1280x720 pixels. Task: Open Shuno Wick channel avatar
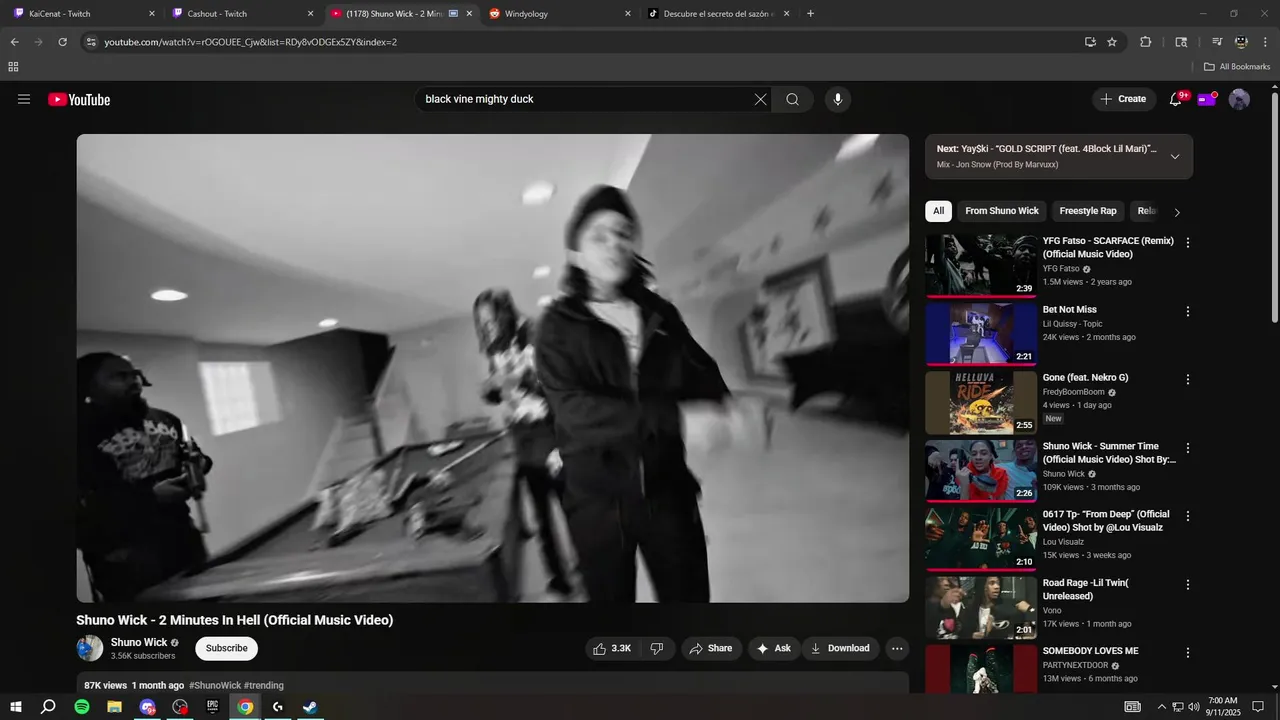(x=90, y=648)
